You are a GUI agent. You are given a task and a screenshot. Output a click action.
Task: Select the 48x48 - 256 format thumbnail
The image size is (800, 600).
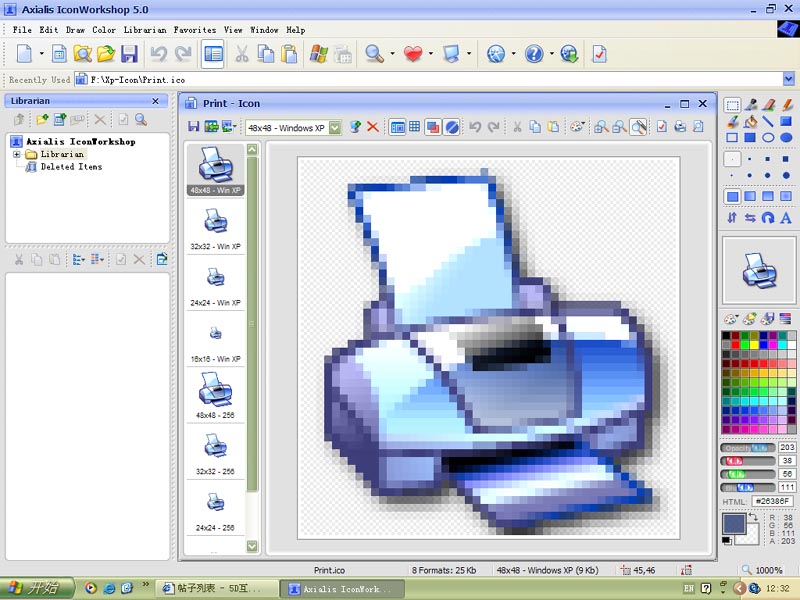215,396
